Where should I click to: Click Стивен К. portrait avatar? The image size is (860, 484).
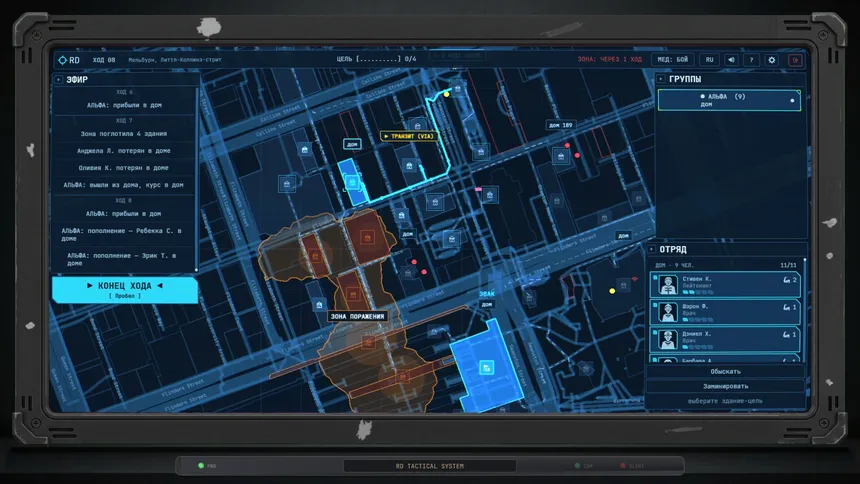(x=667, y=285)
